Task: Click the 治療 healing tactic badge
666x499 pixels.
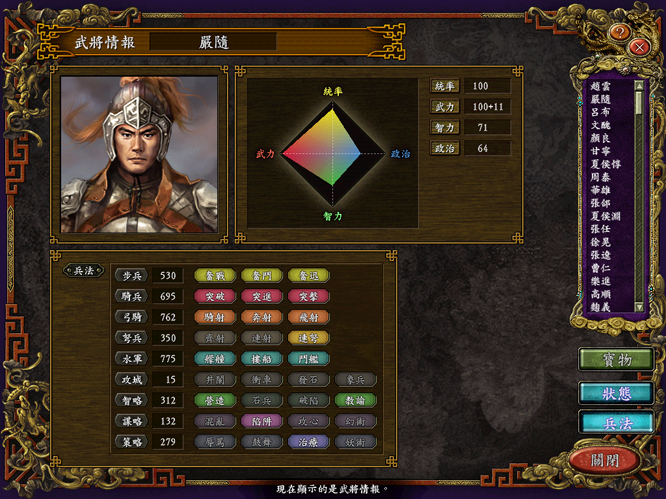Action: click(x=308, y=442)
